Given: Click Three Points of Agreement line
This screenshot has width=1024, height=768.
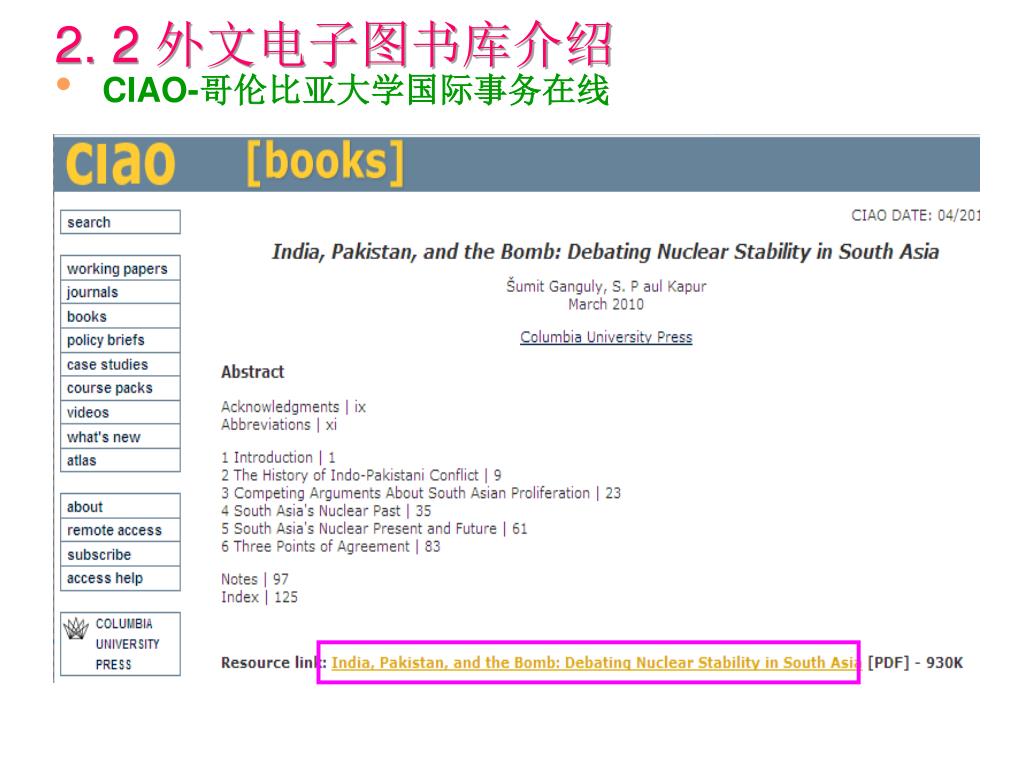Looking at the screenshot, I should 330,546.
